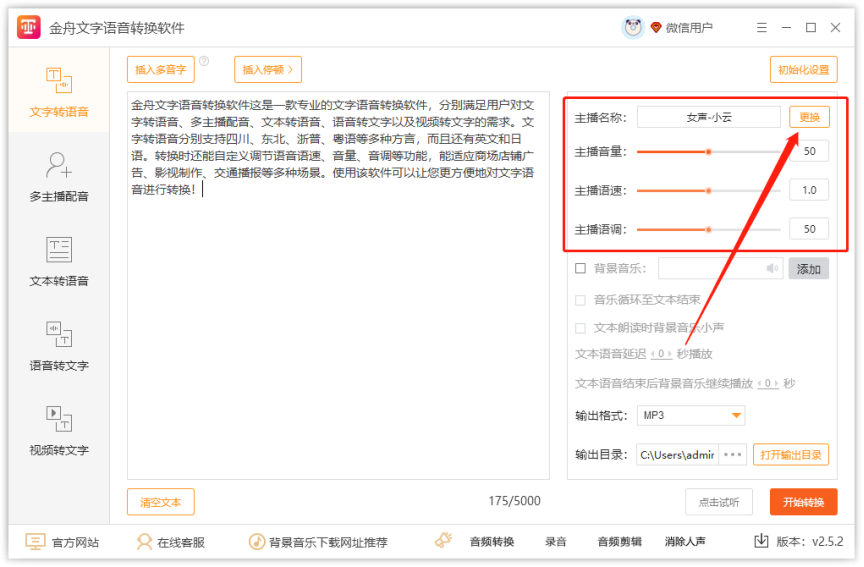This screenshot has width=864, height=567.
Task: Click the 初始化设置 button
Action: pyautogui.click(x=803, y=70)
